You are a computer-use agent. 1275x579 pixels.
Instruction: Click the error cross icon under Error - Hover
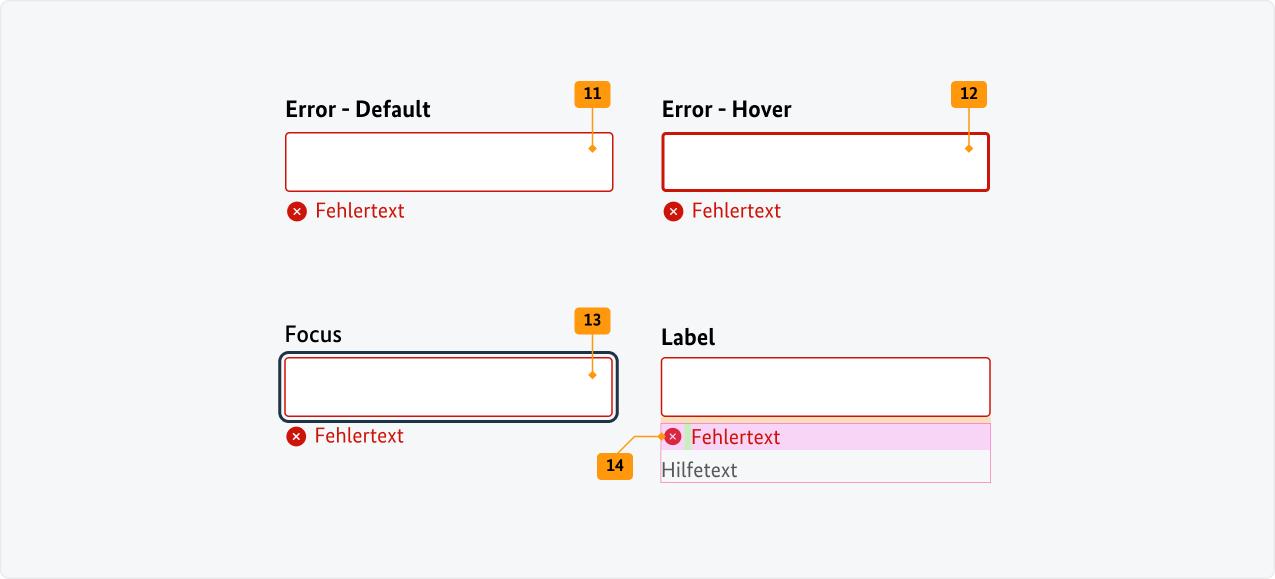(672, 211)
